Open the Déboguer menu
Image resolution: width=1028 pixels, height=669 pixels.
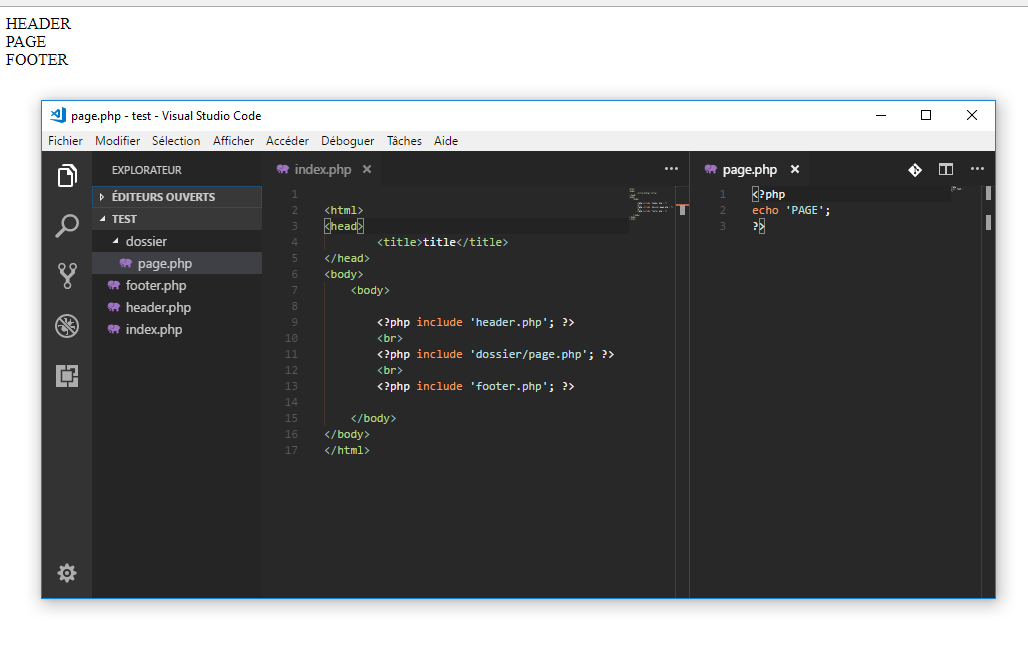tap(347, 141)
